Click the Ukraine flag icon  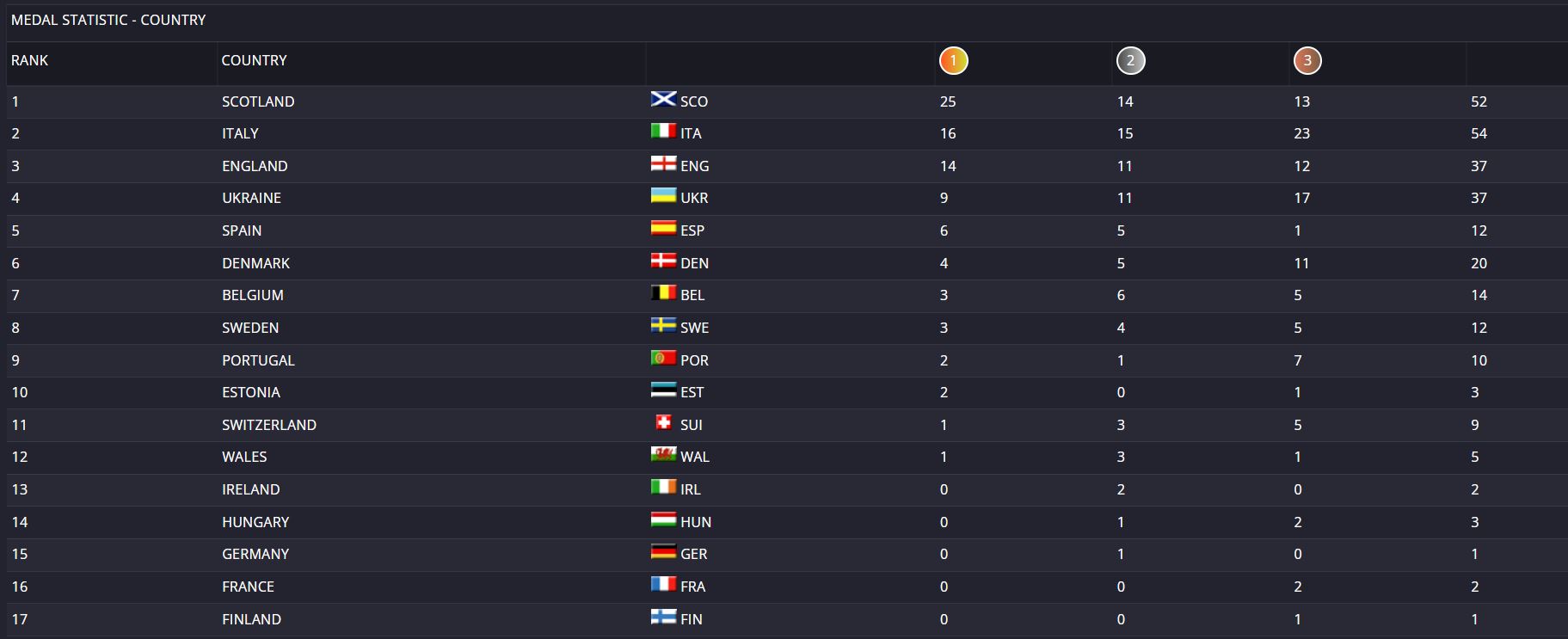[663, 195]
